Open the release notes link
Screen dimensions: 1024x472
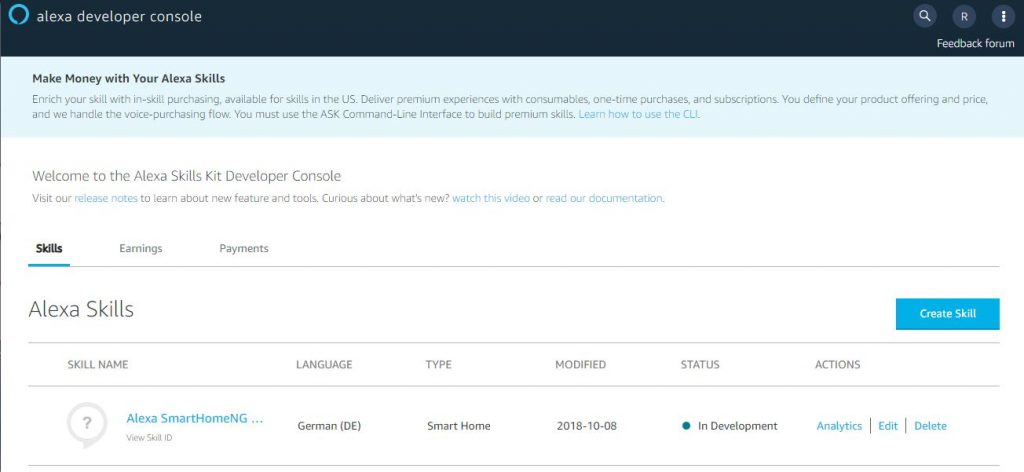click(x=106, y=198)
